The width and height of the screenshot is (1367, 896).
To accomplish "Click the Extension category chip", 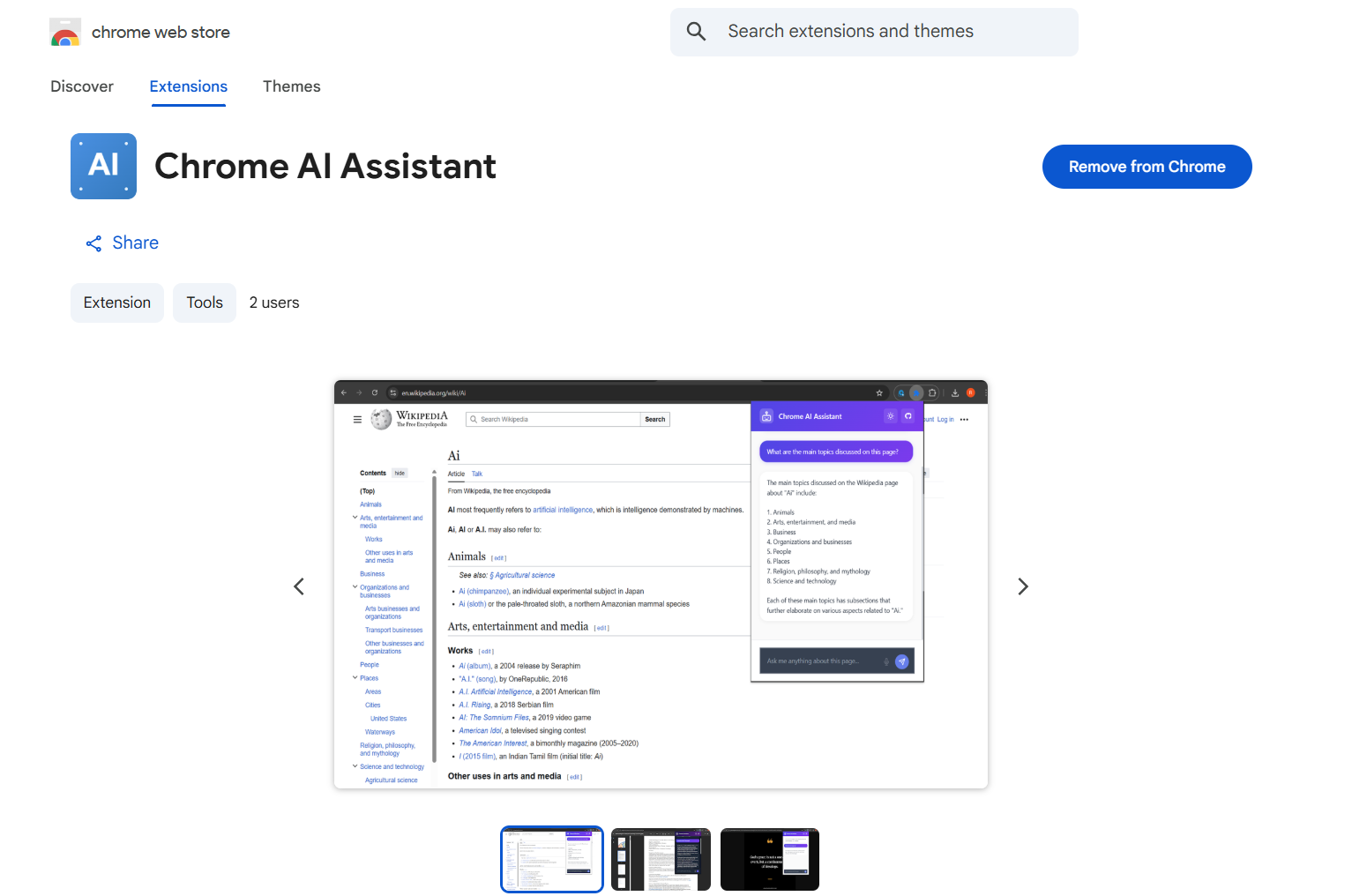I will pyautogui.click(x=117, y=302).
